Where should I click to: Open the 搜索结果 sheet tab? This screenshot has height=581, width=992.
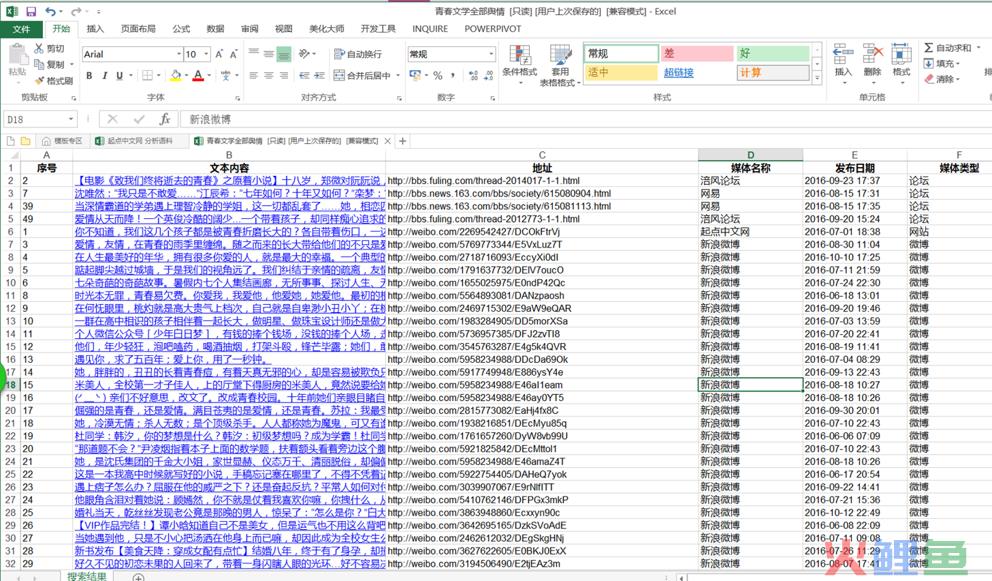87,577
